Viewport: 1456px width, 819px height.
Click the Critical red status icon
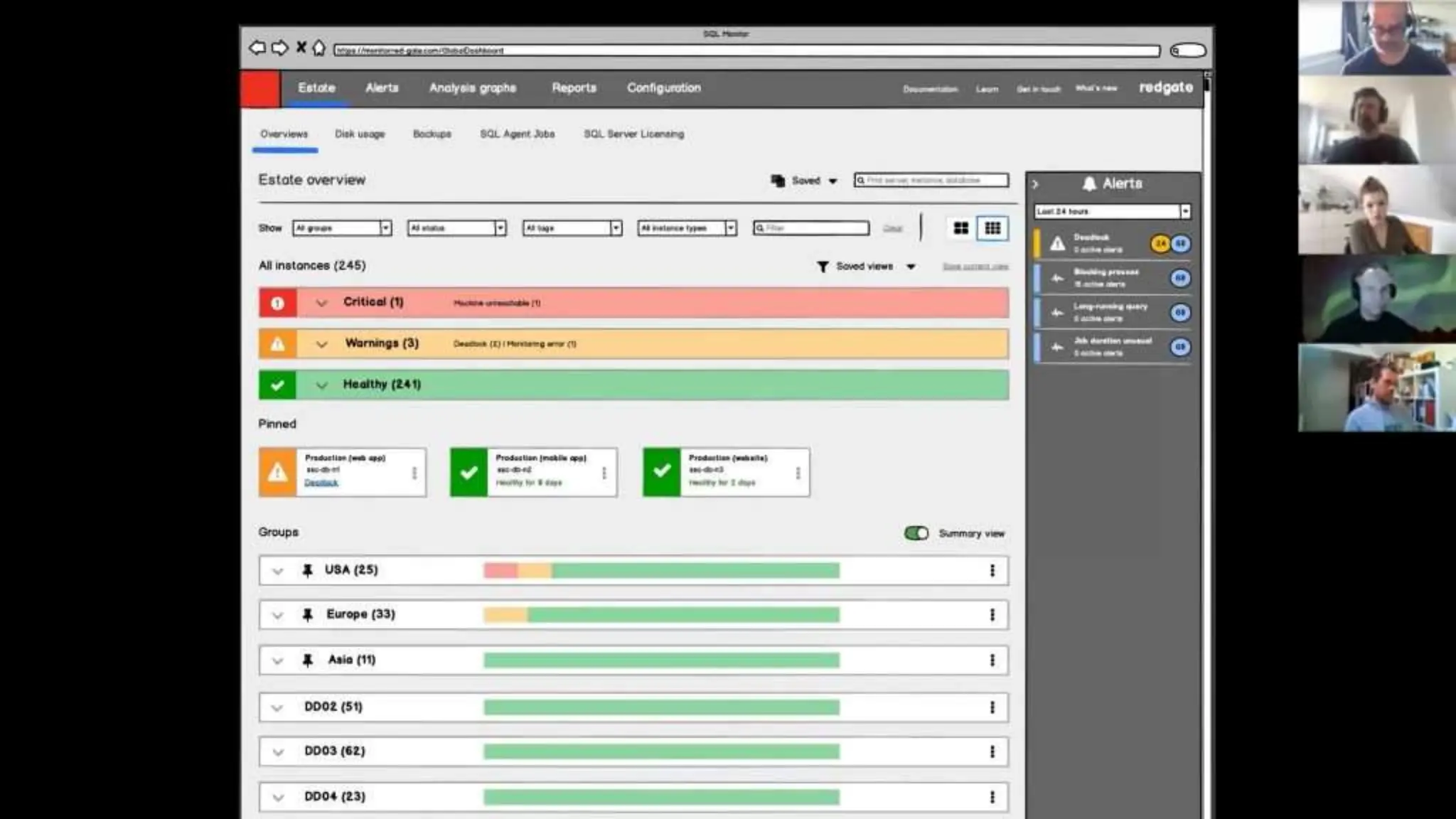click(277, 303)
